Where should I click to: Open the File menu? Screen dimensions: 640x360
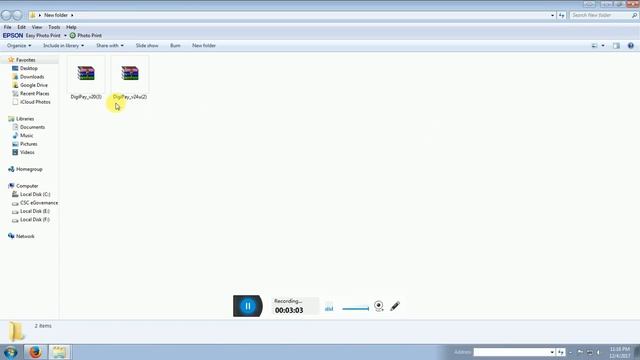pos(7,27)
